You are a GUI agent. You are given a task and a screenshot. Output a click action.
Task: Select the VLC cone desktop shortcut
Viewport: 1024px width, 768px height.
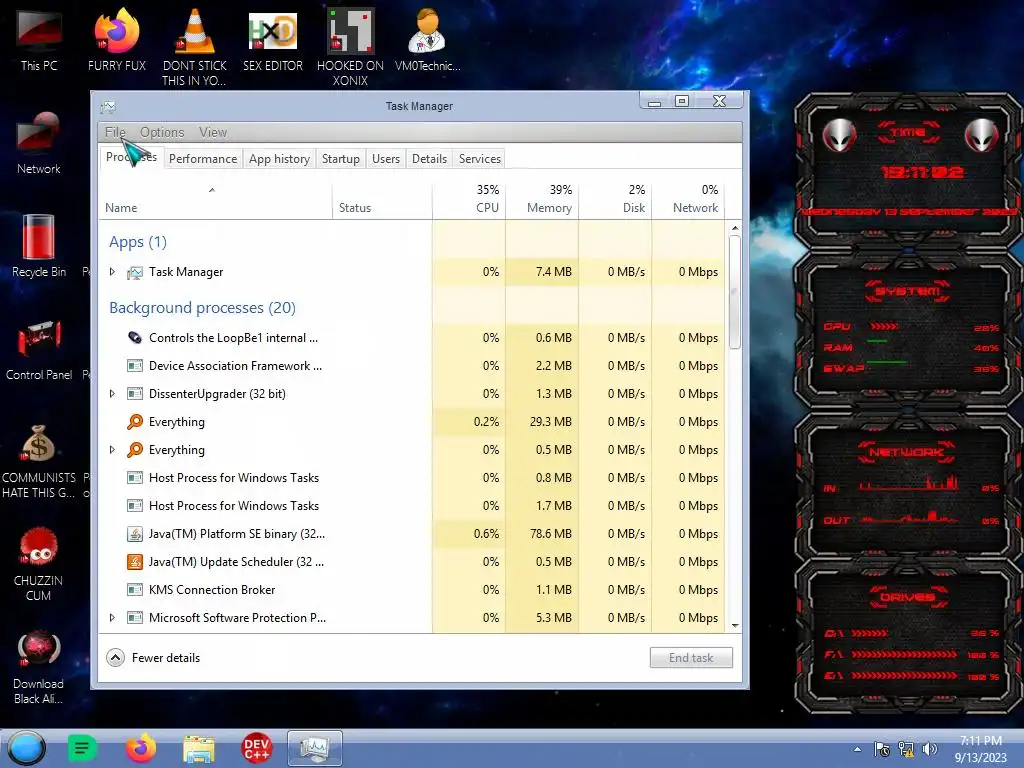[x=195, y=46]
